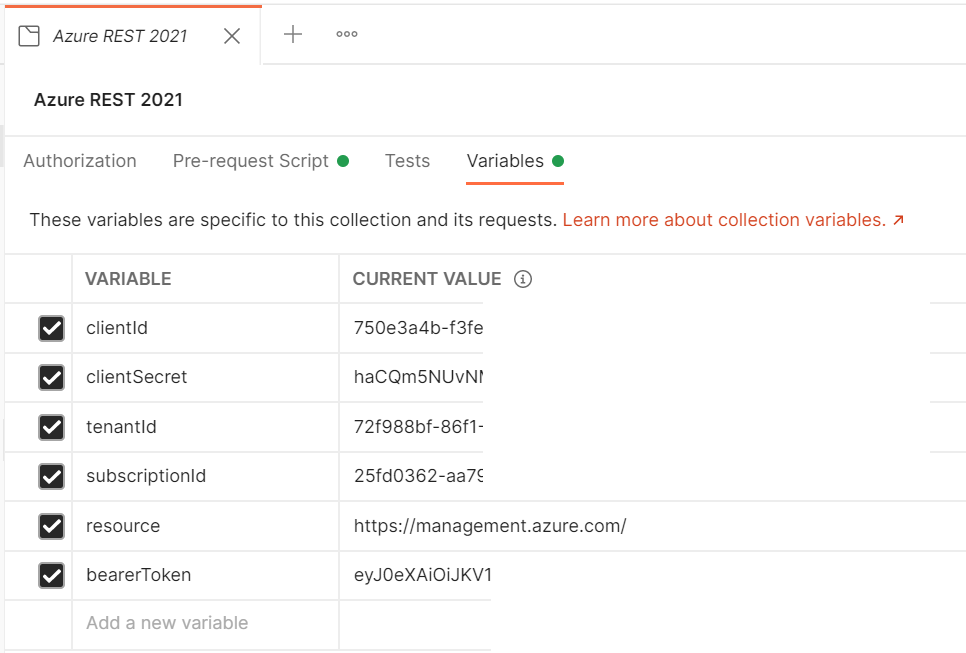
Task: Uncheck the bearerToken variable
Action: 51,575
